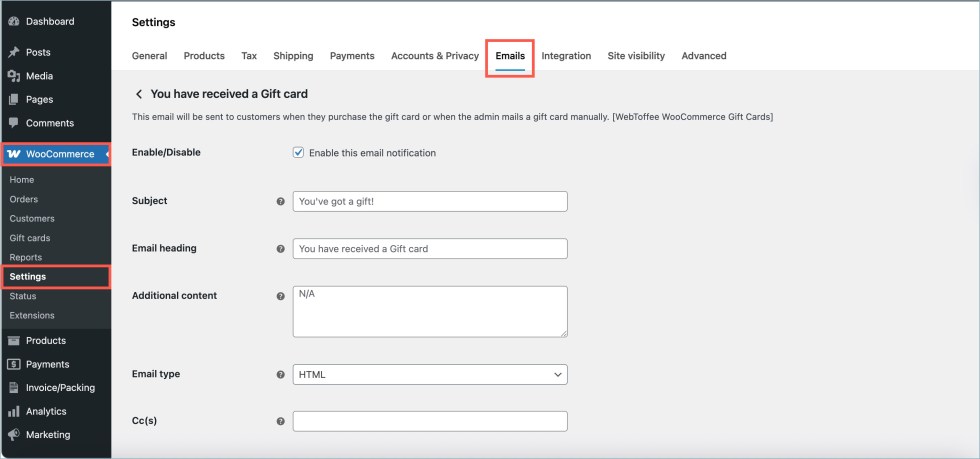Open the Accounts & Privacy tab

click(435, 56)
